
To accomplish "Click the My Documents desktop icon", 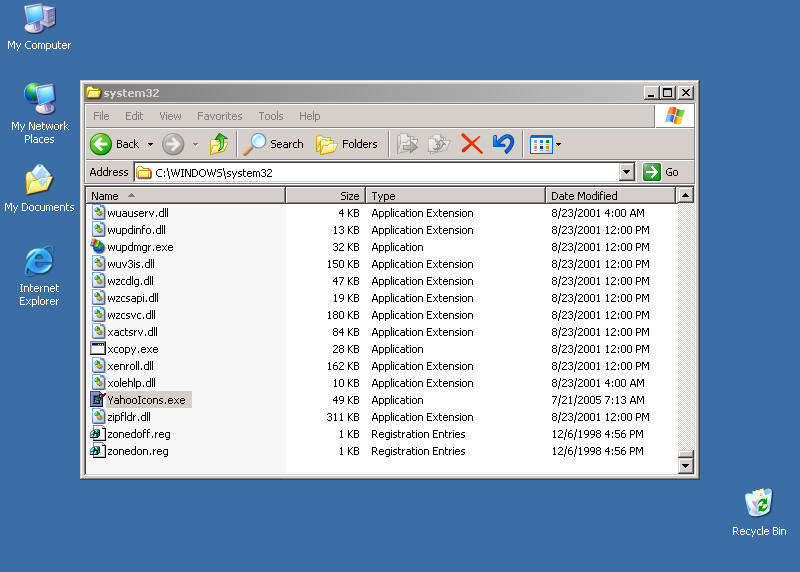I will click(x=39, y=189).
